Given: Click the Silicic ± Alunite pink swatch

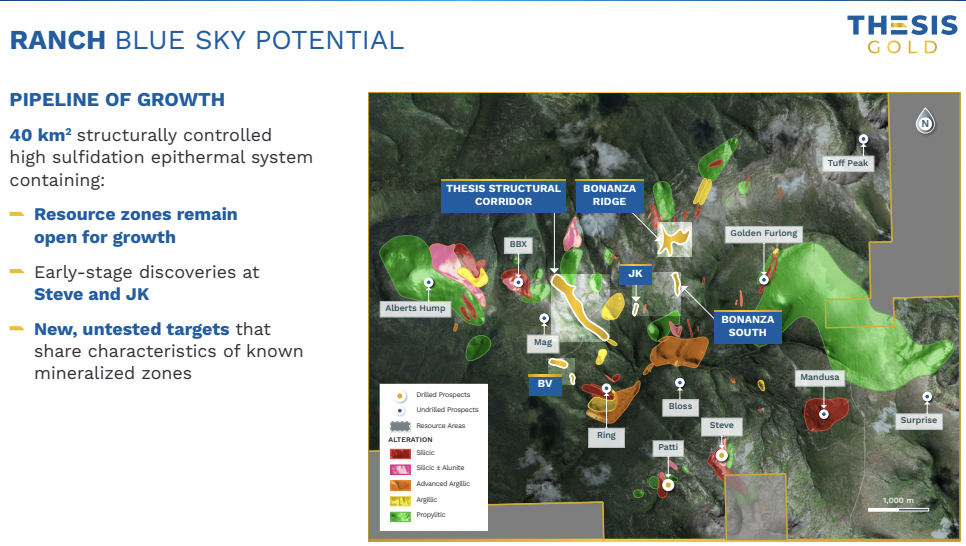Looking at the screenshot, I should [400, 469].
